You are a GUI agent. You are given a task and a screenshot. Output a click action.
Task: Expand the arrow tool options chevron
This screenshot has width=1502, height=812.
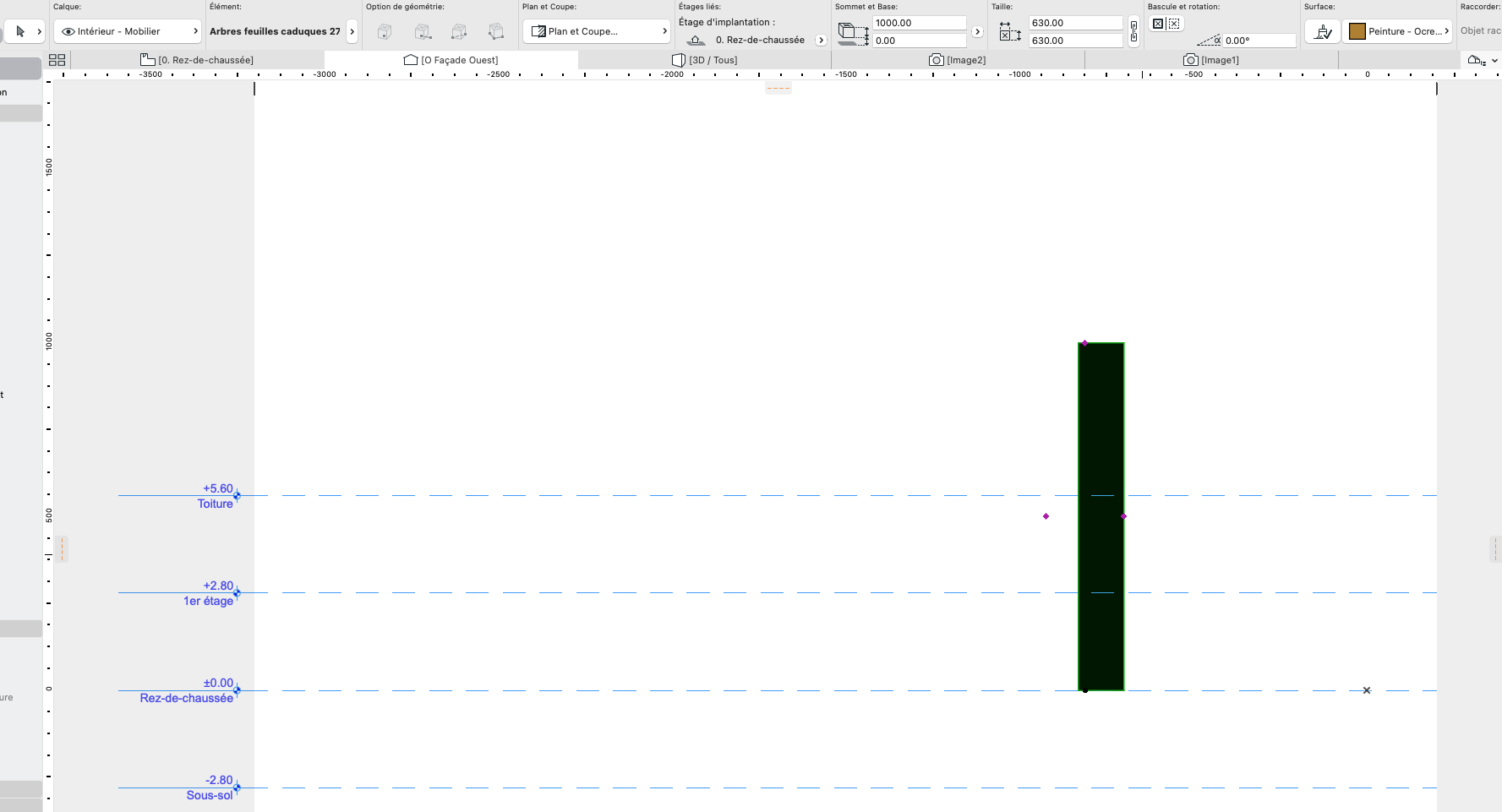coord(39,31)
